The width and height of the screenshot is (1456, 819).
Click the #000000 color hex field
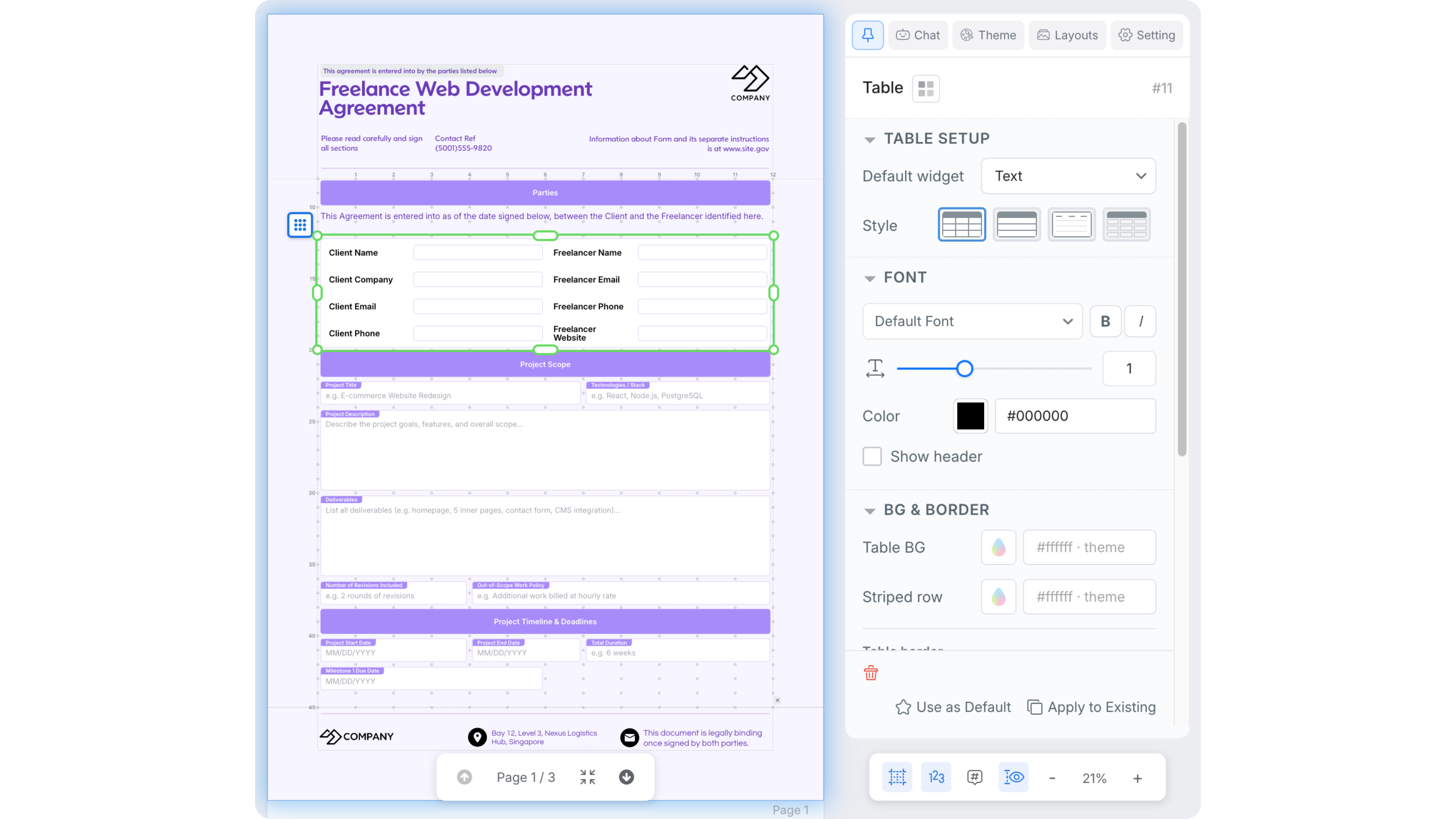(x=1075, y=416)
